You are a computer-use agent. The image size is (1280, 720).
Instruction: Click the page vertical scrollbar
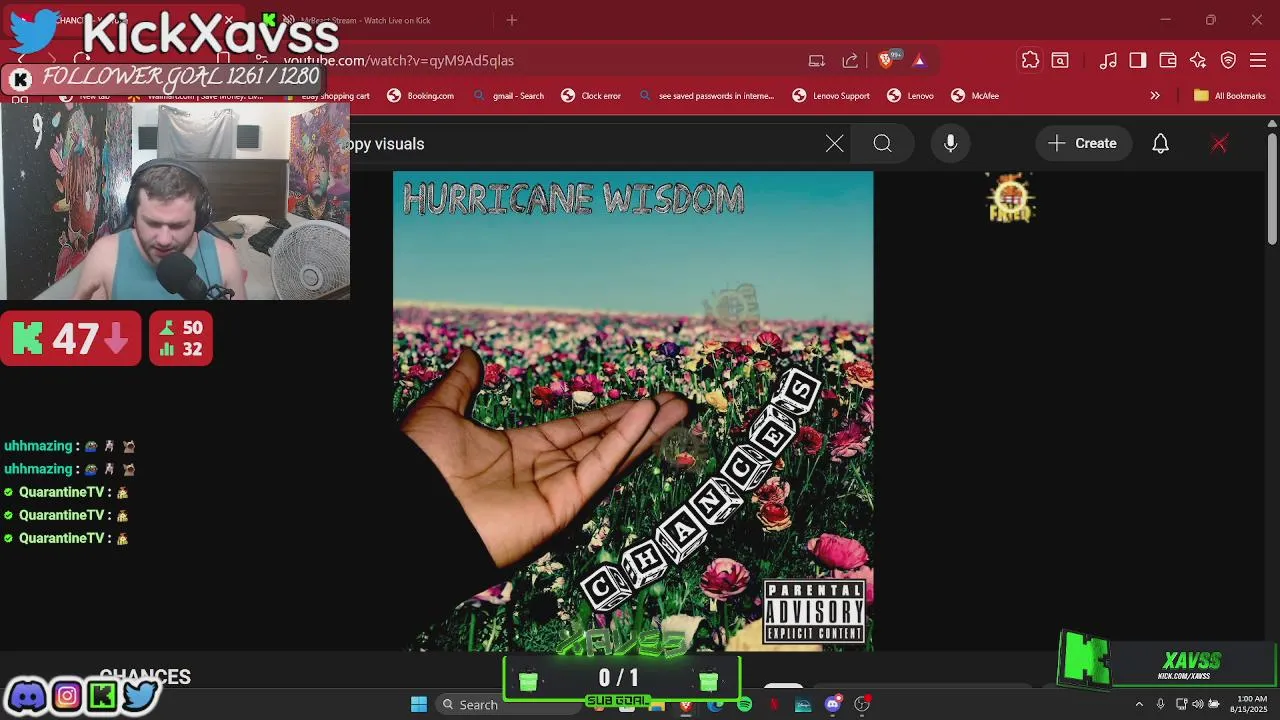tap(1272, 190)
